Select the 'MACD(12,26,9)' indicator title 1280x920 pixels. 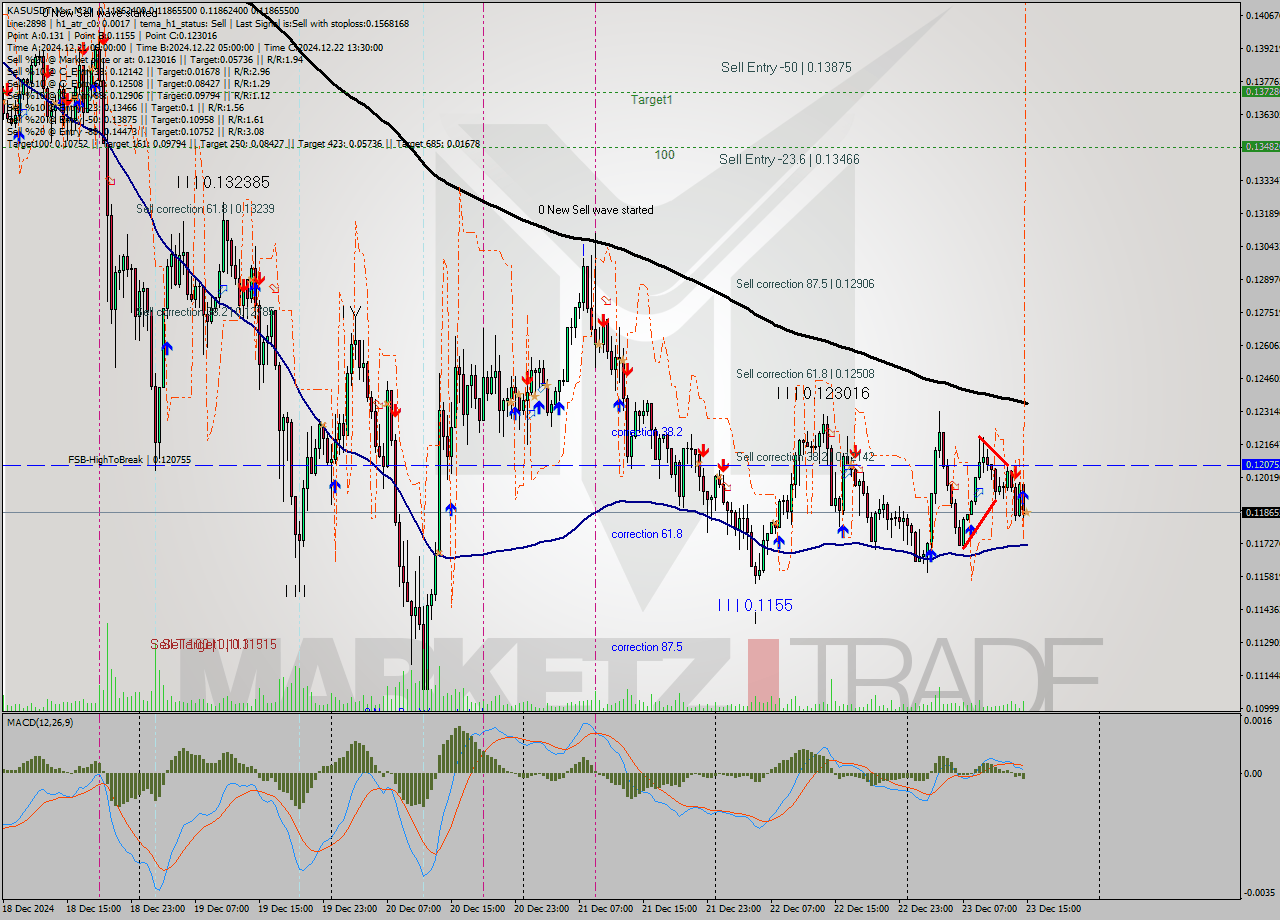pyautogui.click(x=40, y=722)
